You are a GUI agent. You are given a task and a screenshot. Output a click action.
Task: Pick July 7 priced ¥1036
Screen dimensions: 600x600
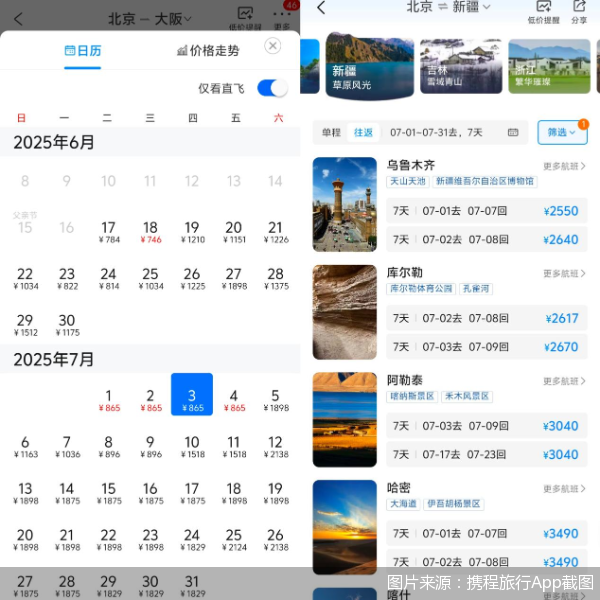pyautogui.click(x=67, y=447)
